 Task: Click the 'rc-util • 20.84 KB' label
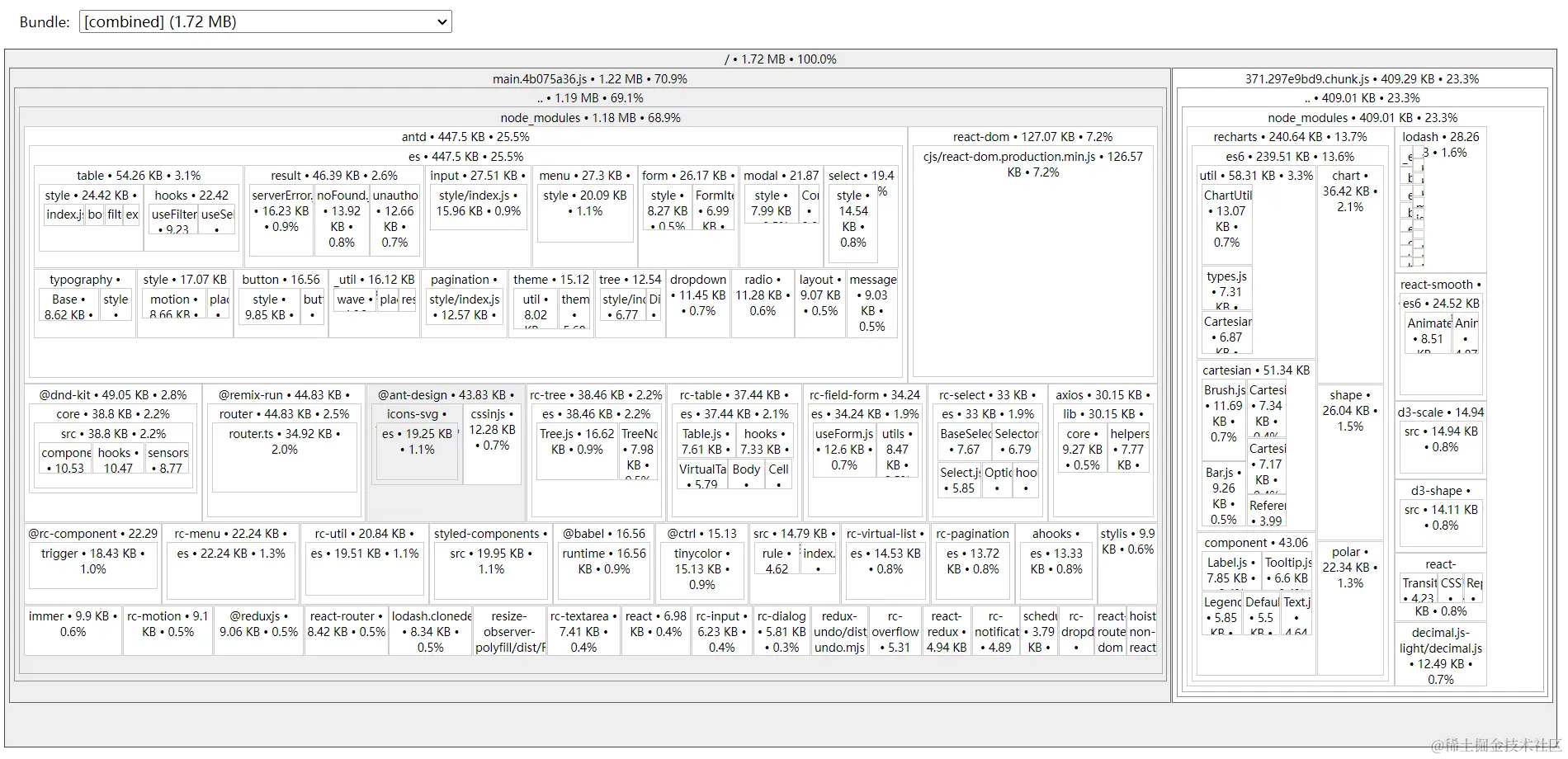pos(363,534)
